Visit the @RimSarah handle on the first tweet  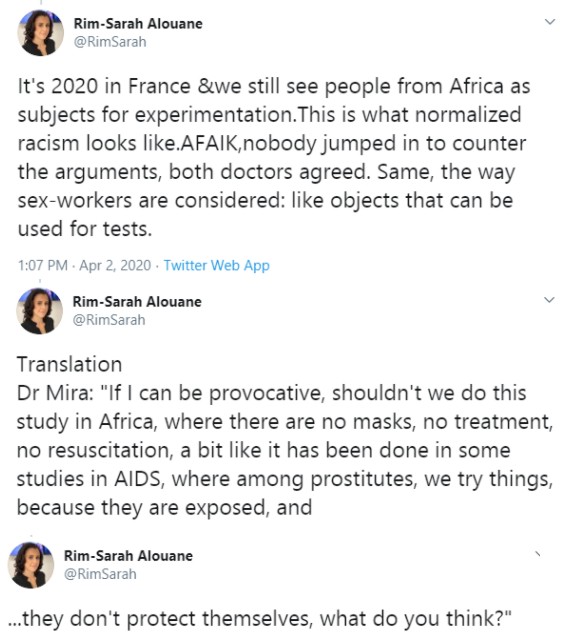click(110, 42)
